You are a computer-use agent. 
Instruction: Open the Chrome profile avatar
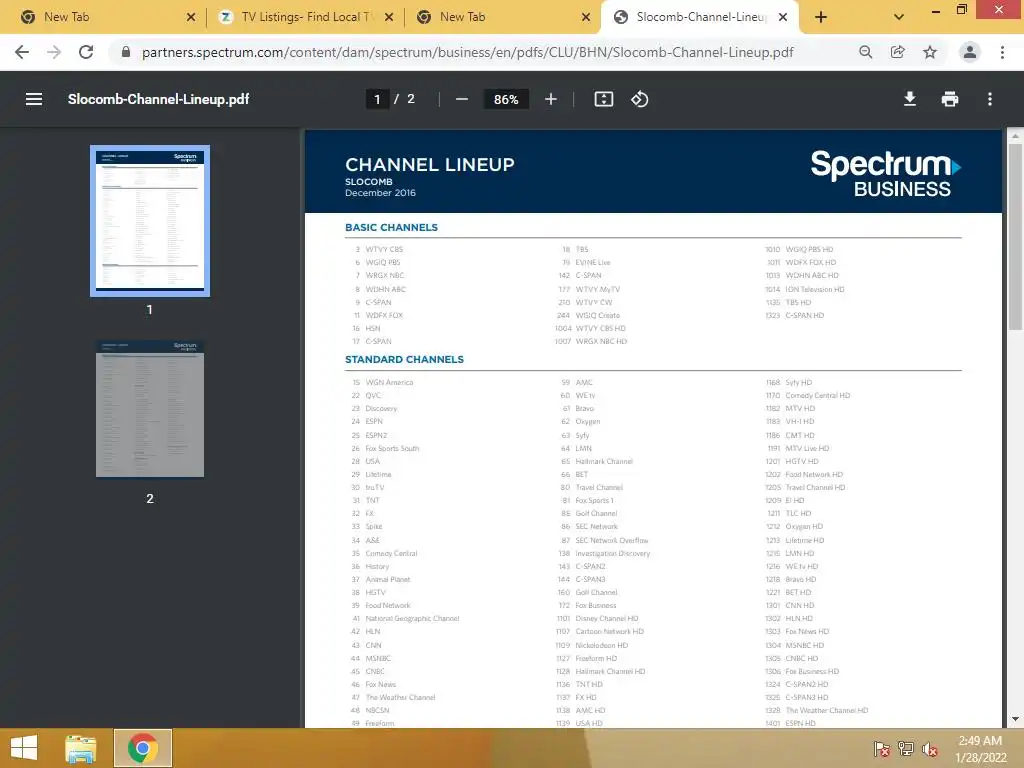pos(970,52)
